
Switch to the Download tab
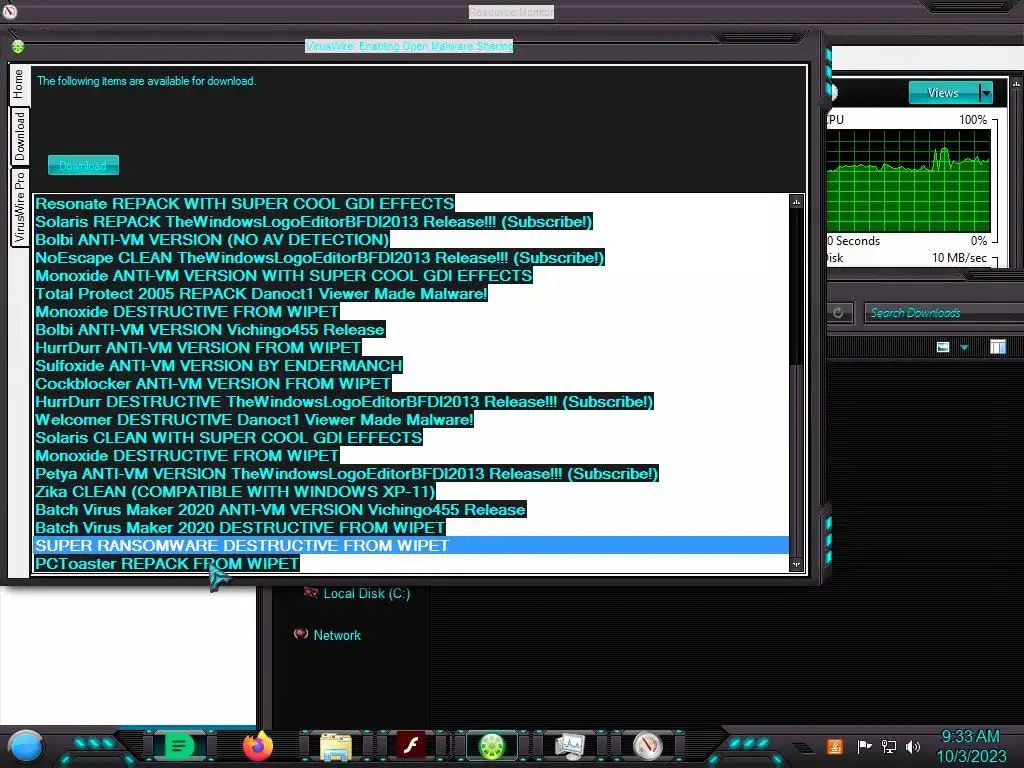click(20, 136)
